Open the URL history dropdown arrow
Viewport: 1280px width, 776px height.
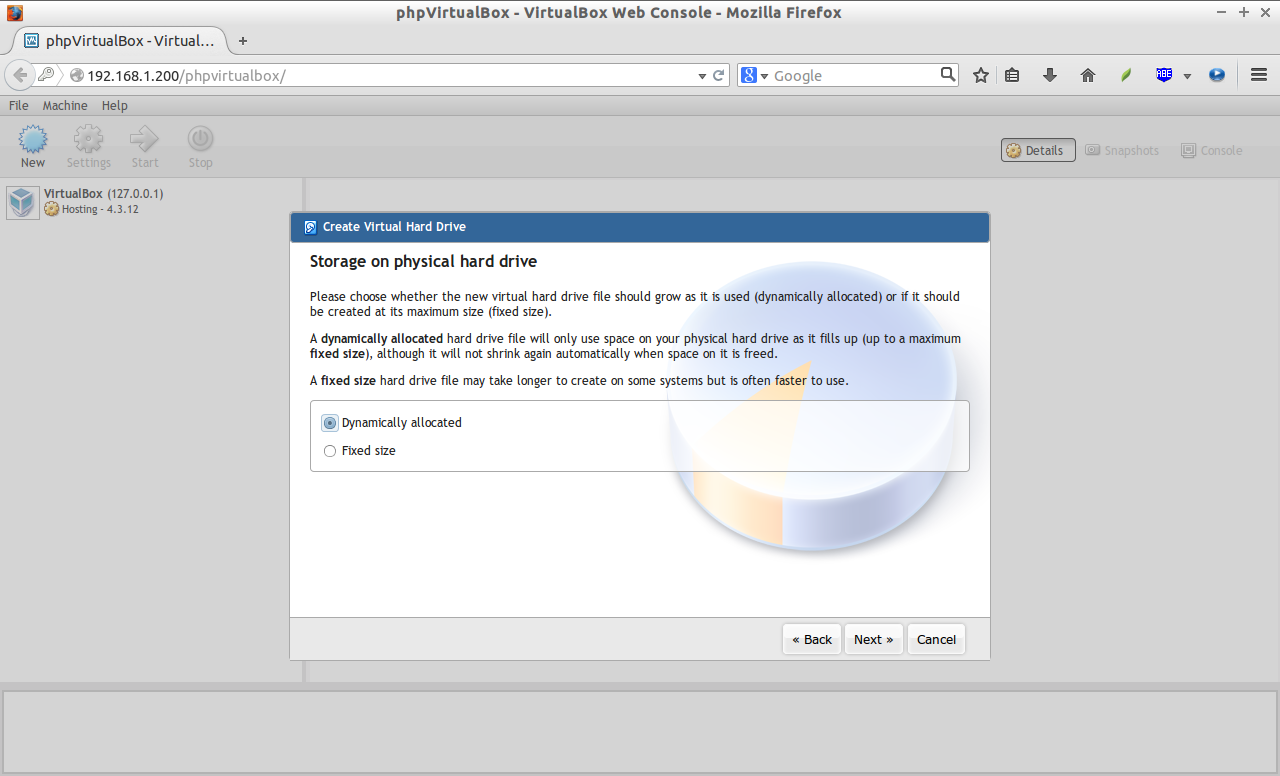click(702, 76)
